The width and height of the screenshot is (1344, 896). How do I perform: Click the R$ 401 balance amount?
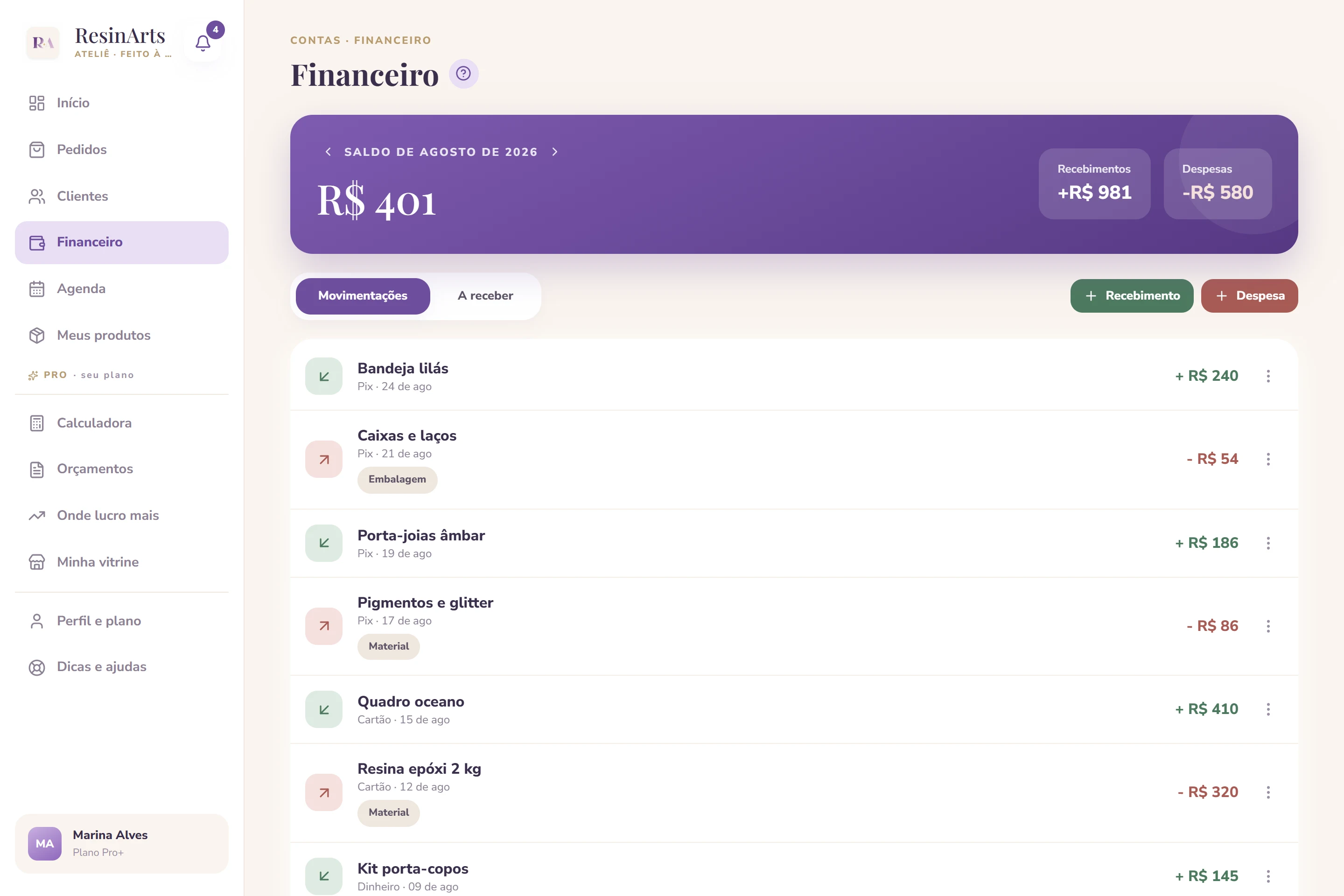(377, 201)
